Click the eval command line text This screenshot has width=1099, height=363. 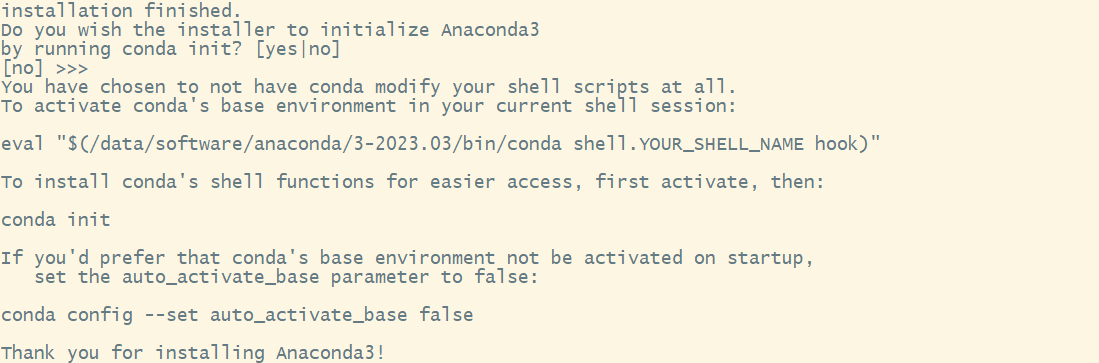click(x=440, y=144)
